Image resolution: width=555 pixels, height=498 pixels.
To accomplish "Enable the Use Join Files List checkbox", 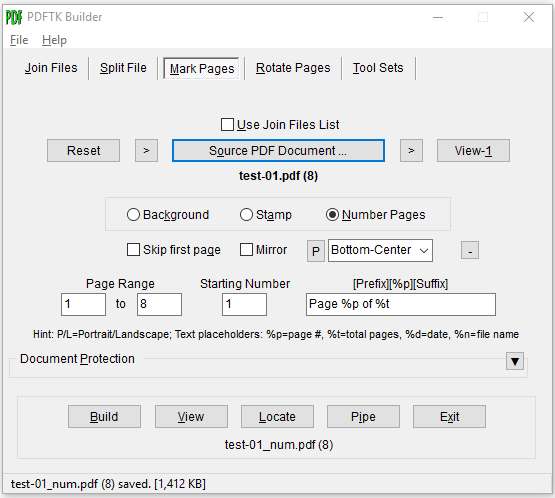I will click(x=227, y=125).
